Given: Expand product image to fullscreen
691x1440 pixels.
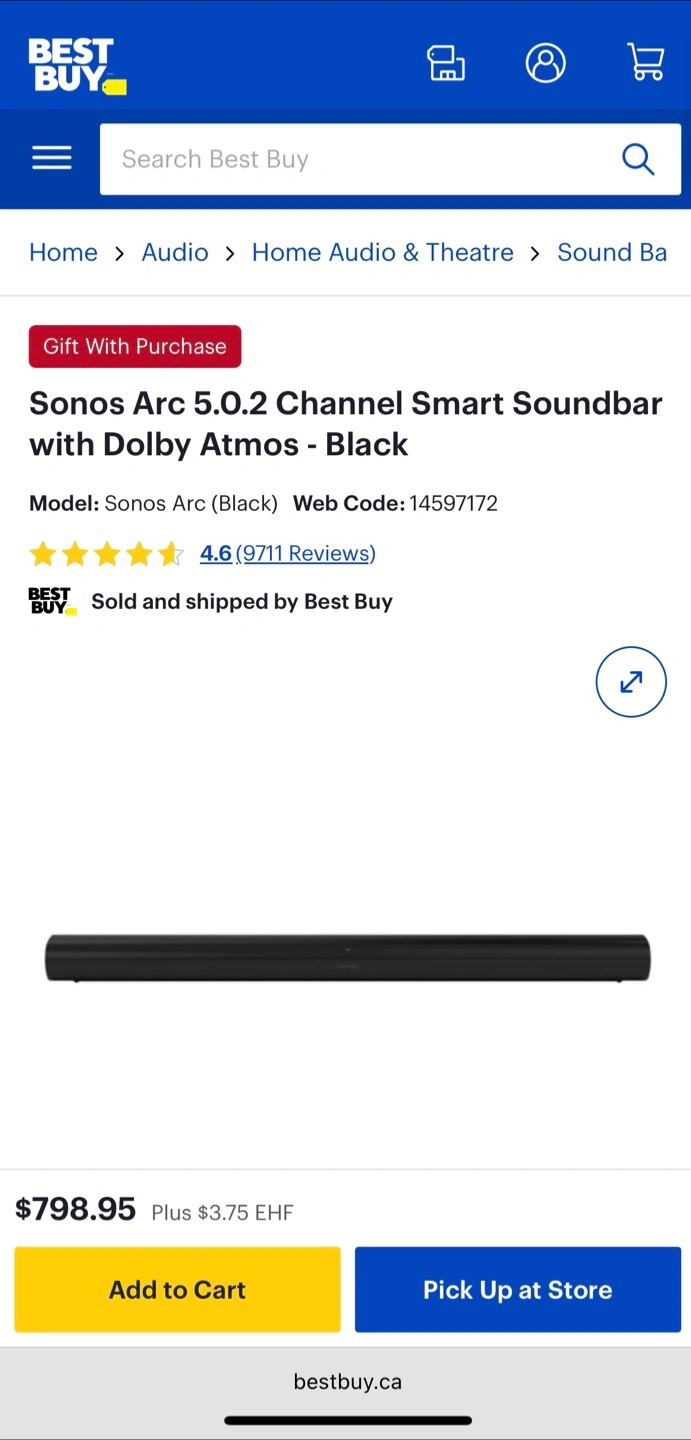Looking at the screenshot, I should tap(631, 682).
